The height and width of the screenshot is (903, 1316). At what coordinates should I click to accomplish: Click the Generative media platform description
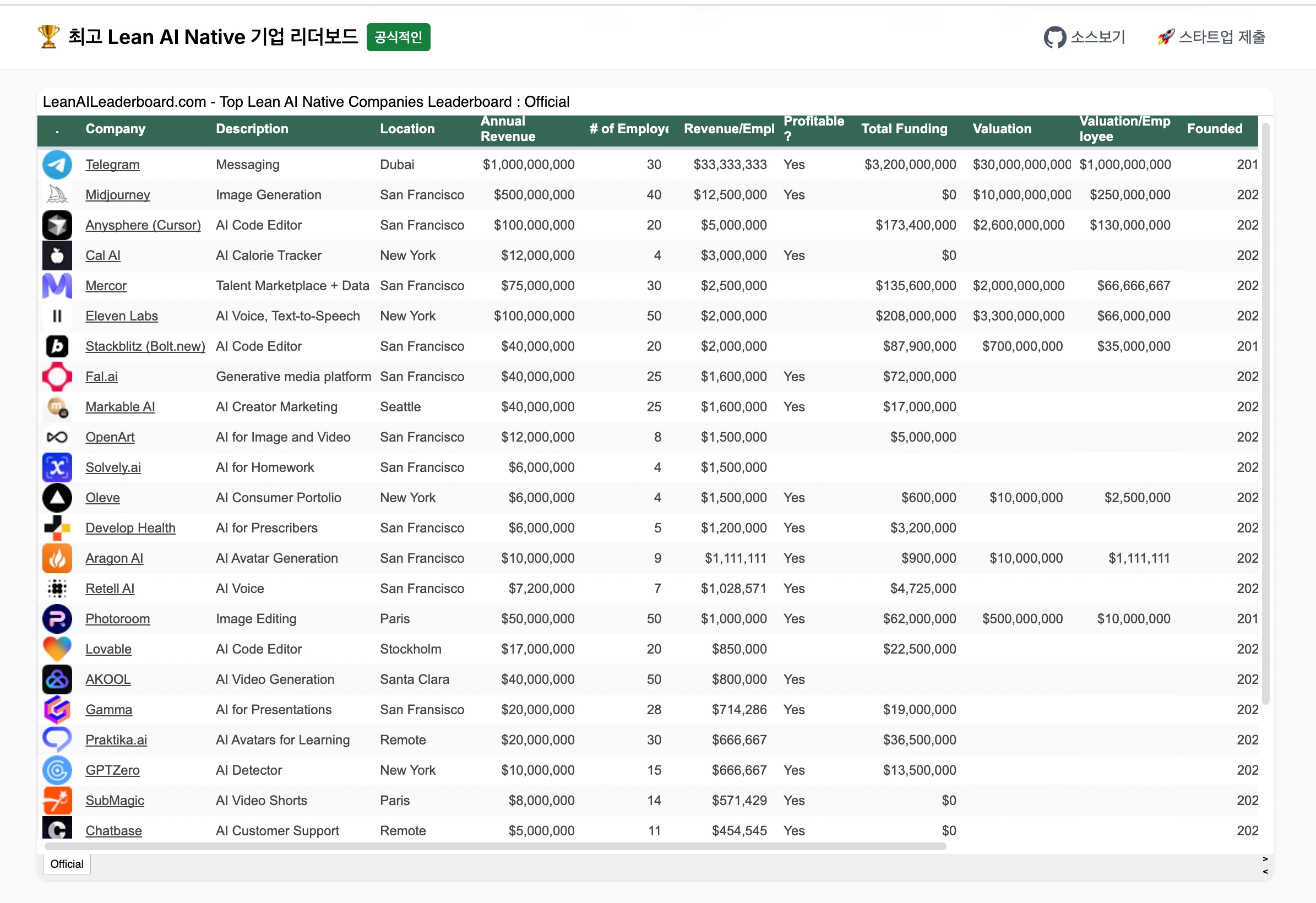pyautogui.click(x=293, y=377)
